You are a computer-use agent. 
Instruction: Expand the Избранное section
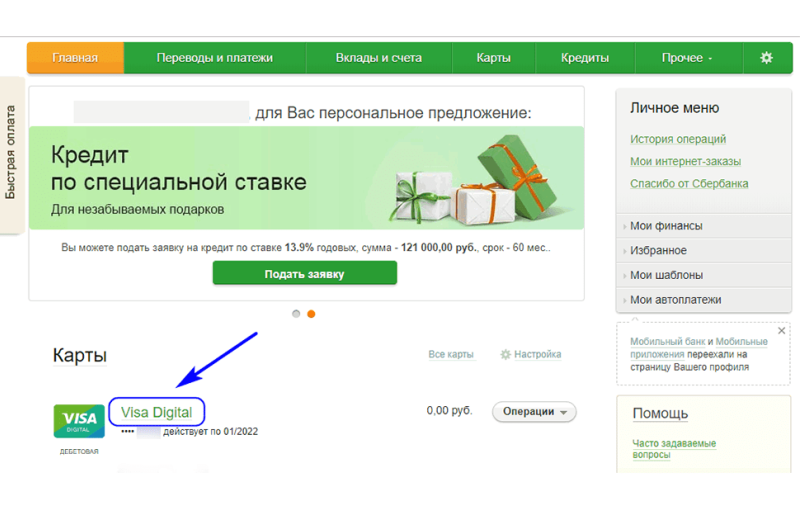click(x=658, y=251)
